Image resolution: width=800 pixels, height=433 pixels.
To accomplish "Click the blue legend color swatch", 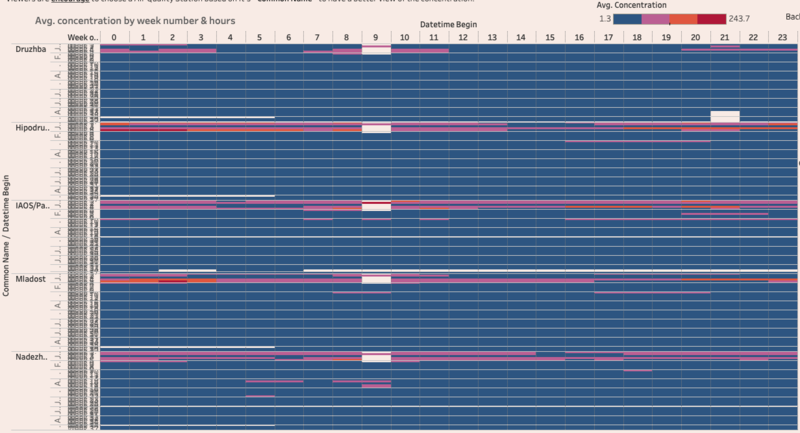I will point(627,19).
